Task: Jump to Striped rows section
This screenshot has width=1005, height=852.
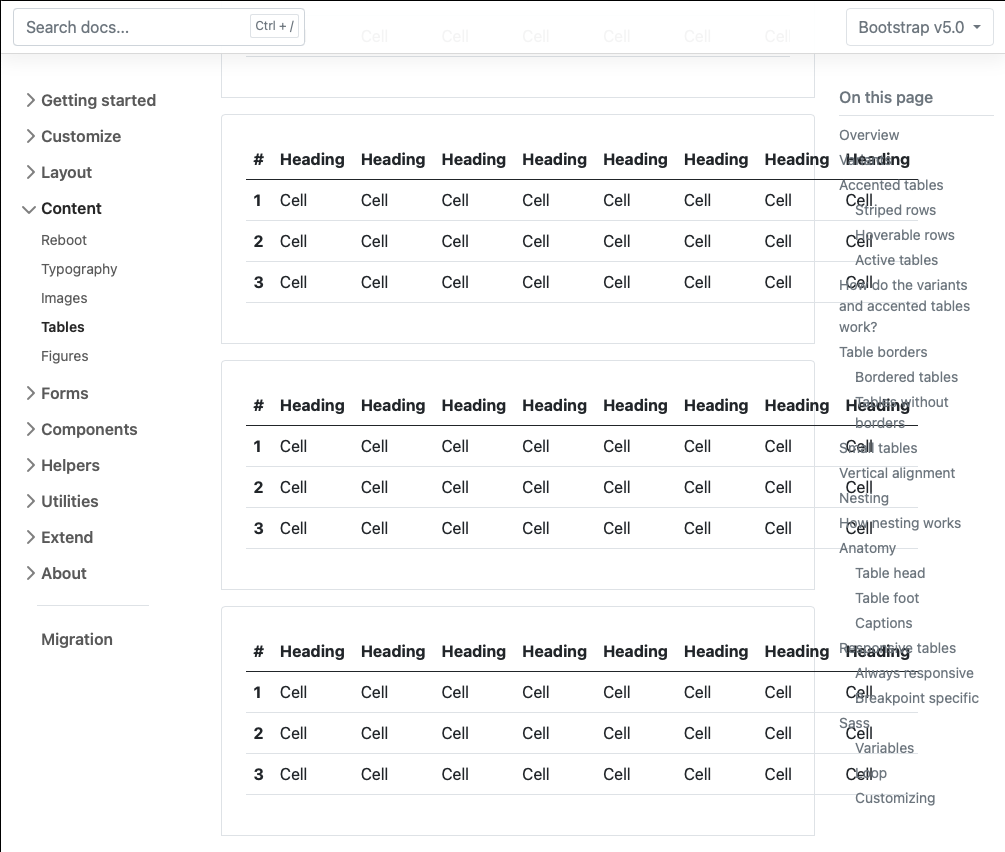Action: (895, 210)
